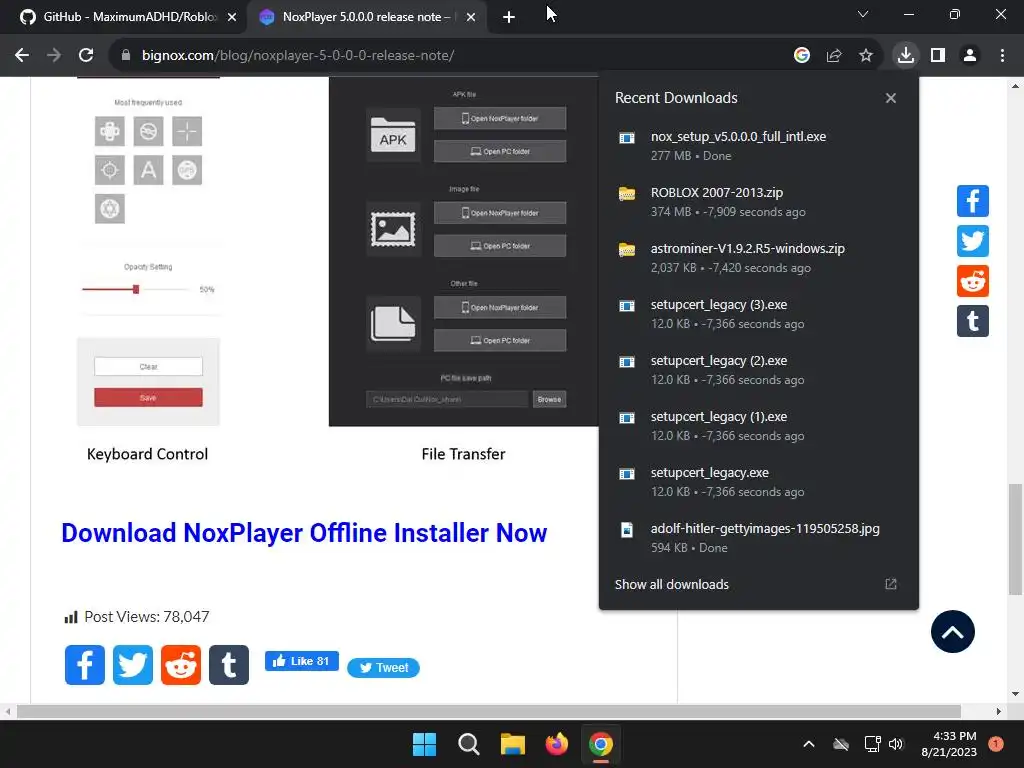Click the address bar URL
Screen dimensions: 1024x768
coord(298,56)
